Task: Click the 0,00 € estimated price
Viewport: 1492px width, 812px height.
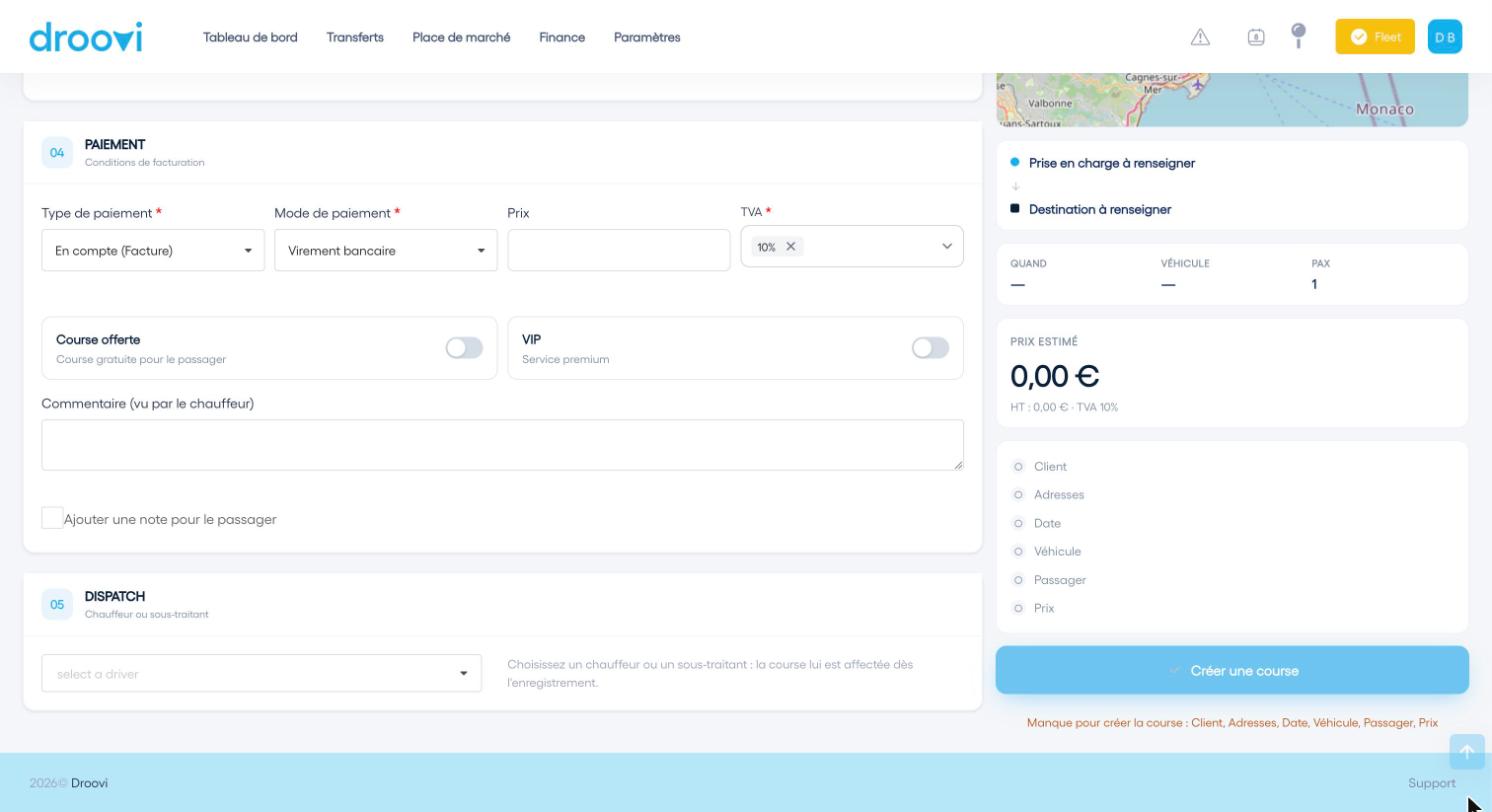Action: [x=1055, y=376]
